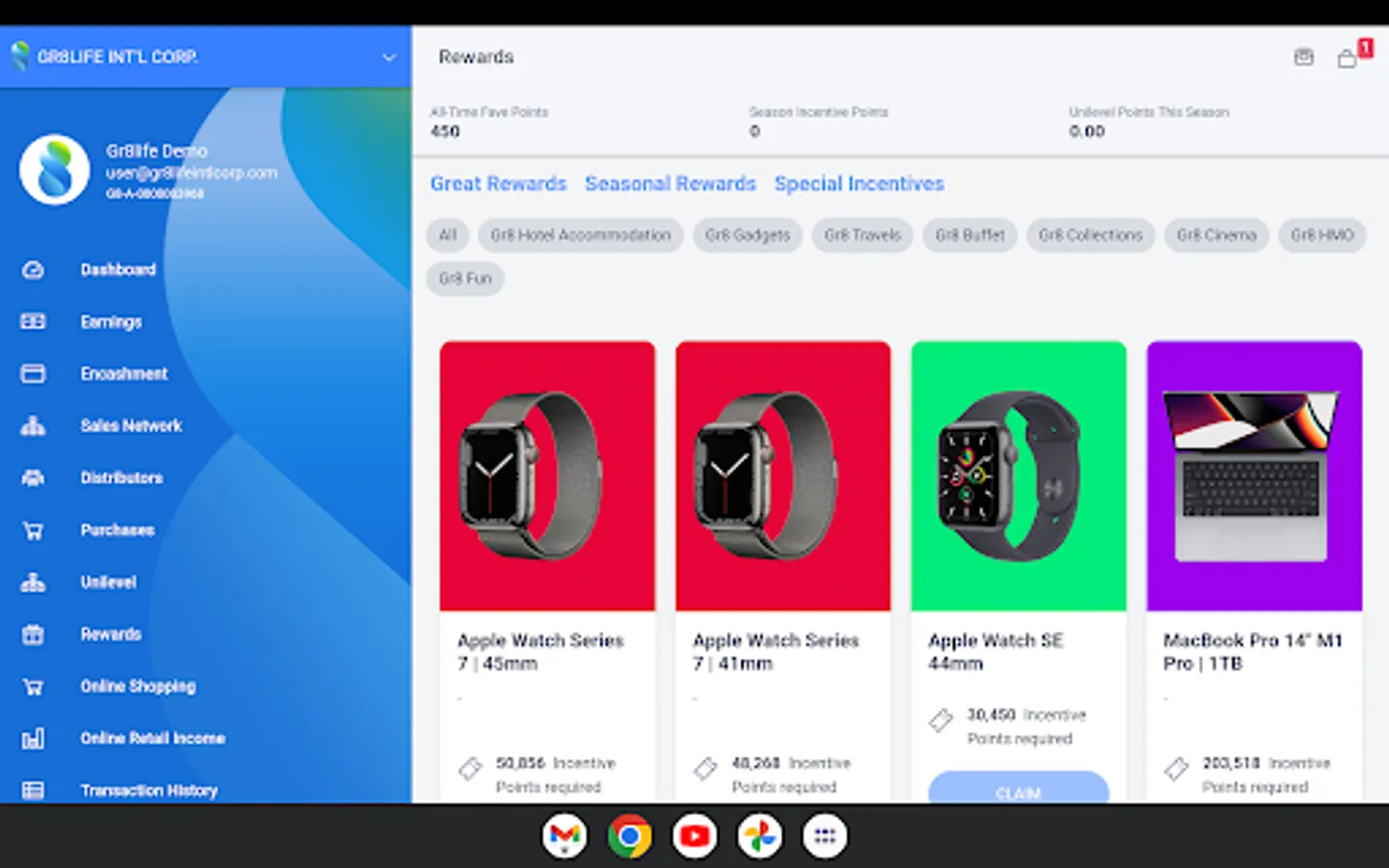Filter by Gr8 Gadgets chip
Viewport: 1389px width, 868px height.
point(748,235)
